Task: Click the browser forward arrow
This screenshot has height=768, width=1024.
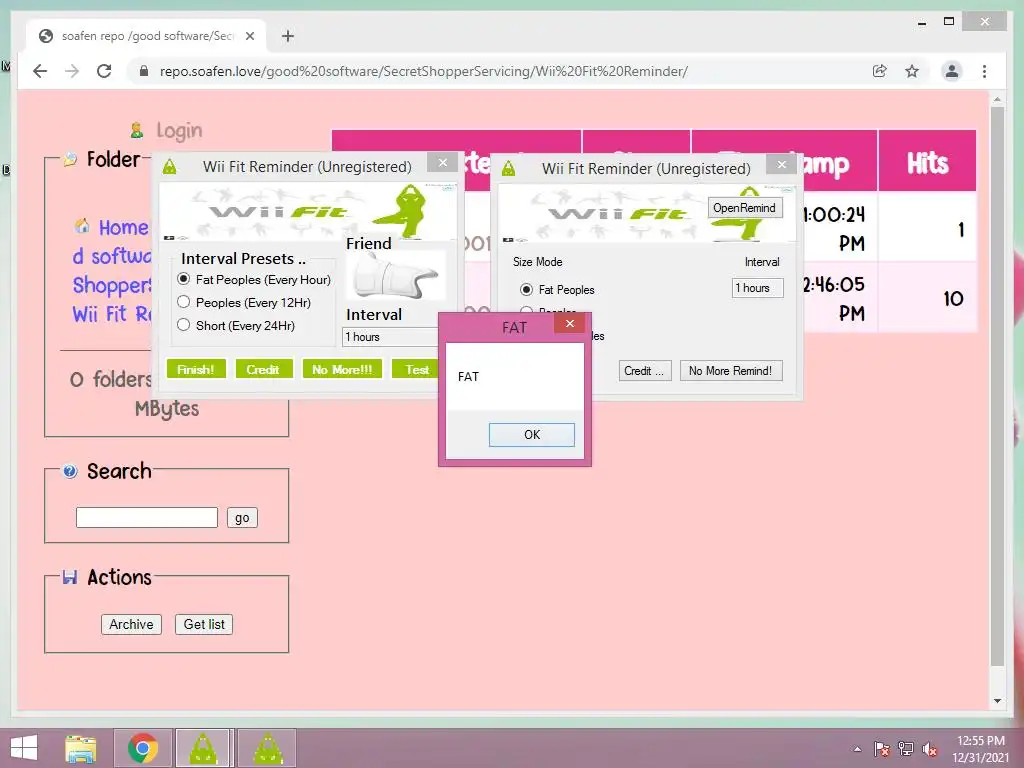Action: (x=72, y=71)
